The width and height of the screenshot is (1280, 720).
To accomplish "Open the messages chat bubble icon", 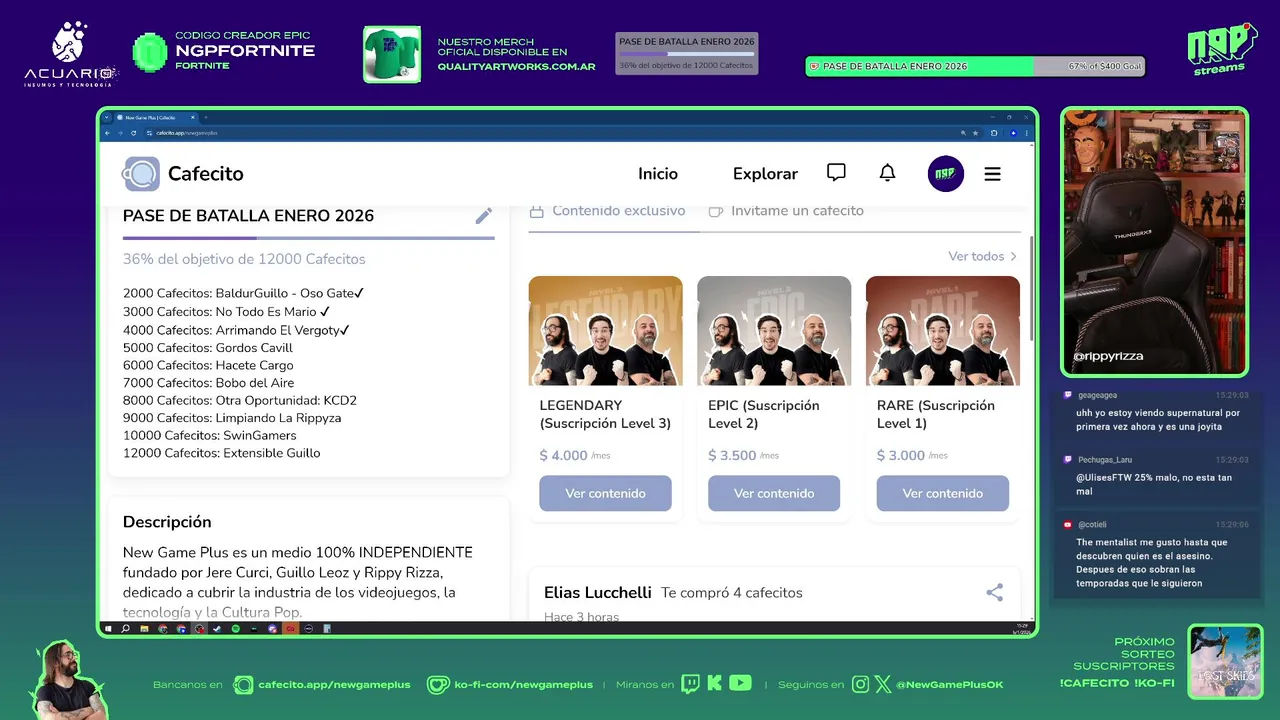I will [836, 173].
